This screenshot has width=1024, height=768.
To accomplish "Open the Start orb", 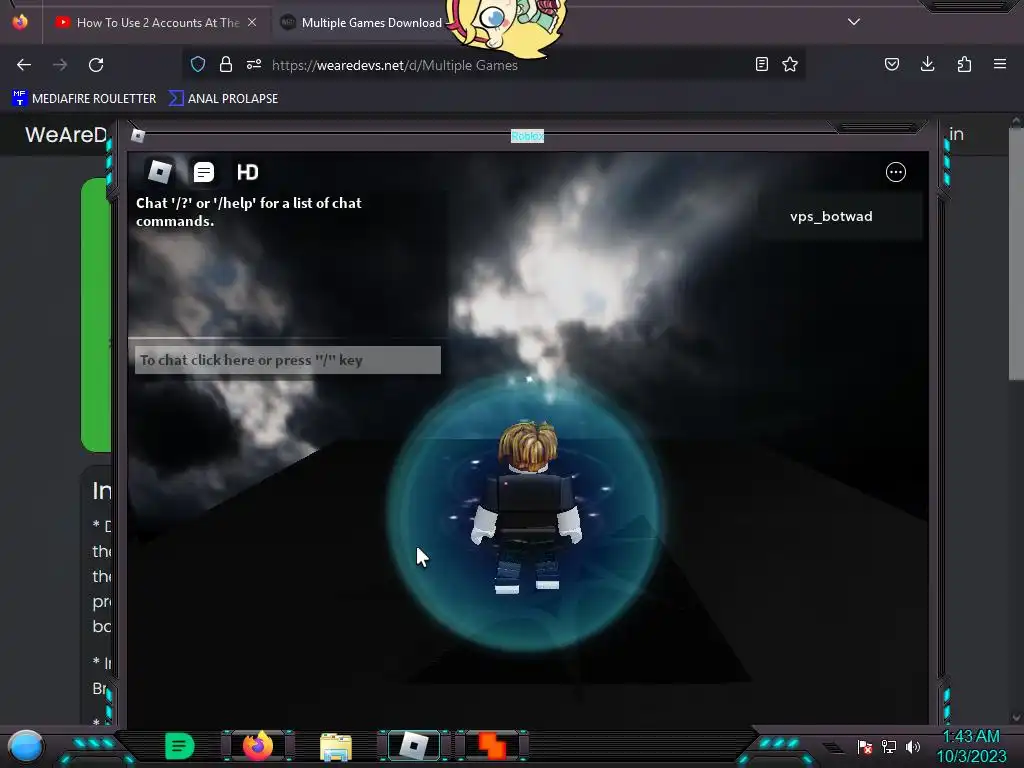I will pyautogui.click(x=26, y=746).
